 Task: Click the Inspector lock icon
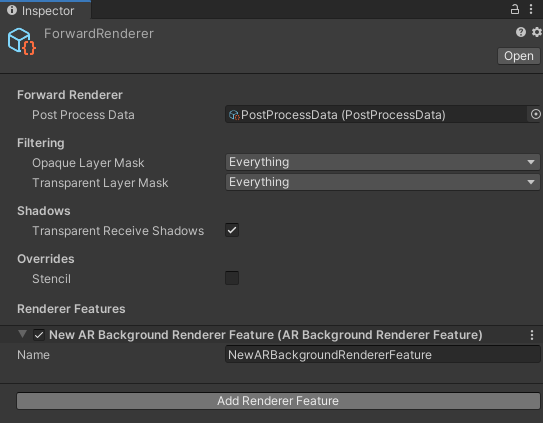pos(515,9)
